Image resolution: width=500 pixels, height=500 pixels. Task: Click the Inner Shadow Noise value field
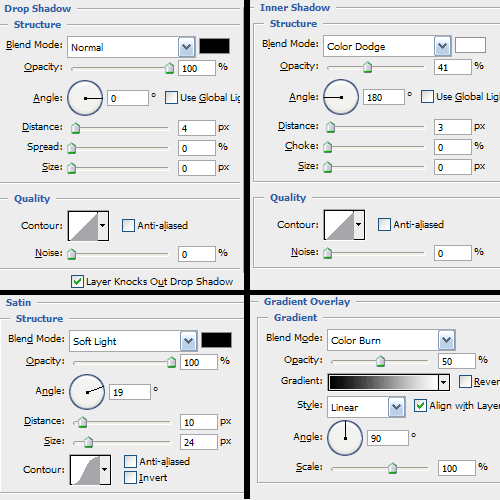[x=453, y=253]
